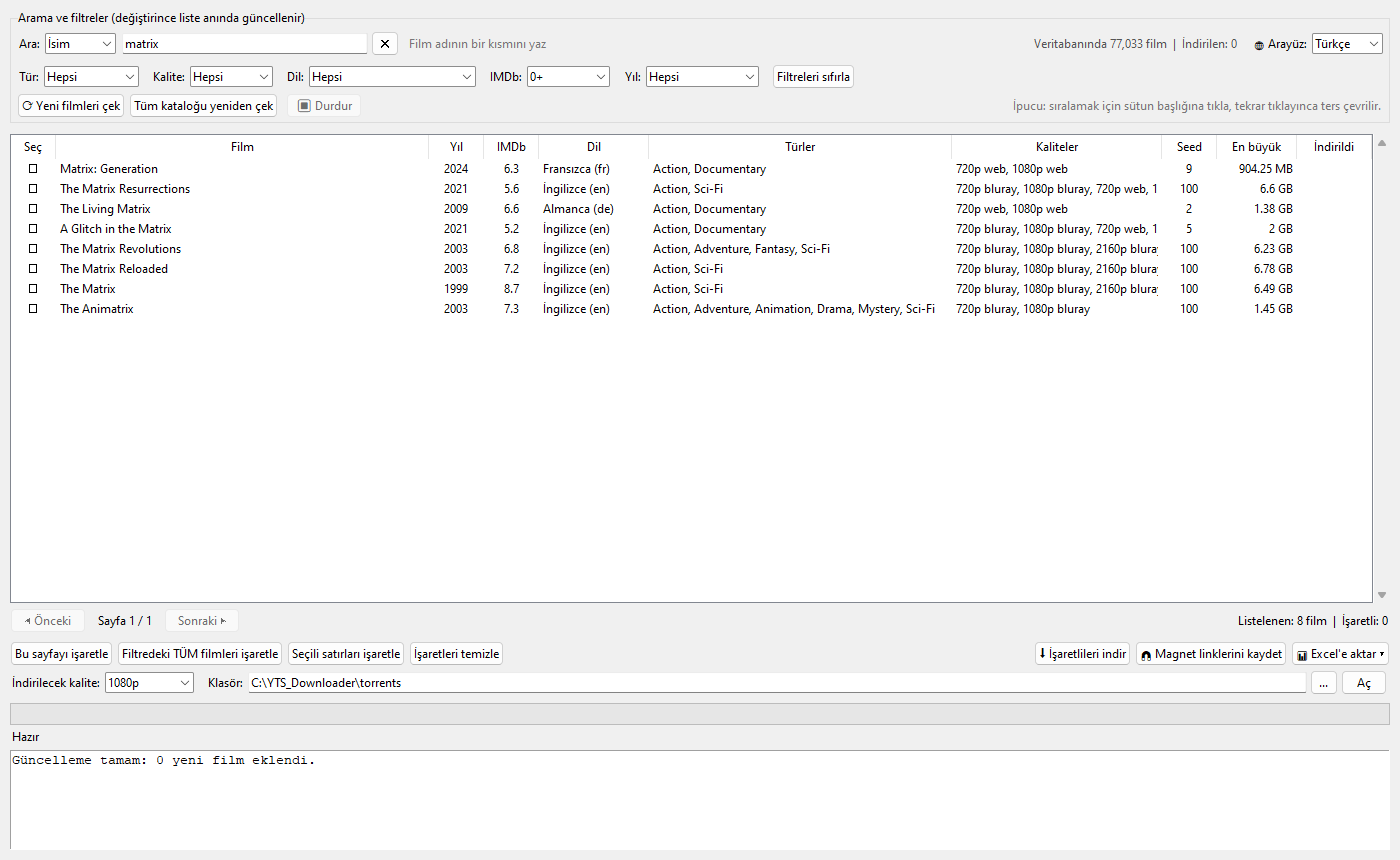The image size is (1400, 860).
Task: Click the Yeni filmleri çek button
Action: pos(71,106)
